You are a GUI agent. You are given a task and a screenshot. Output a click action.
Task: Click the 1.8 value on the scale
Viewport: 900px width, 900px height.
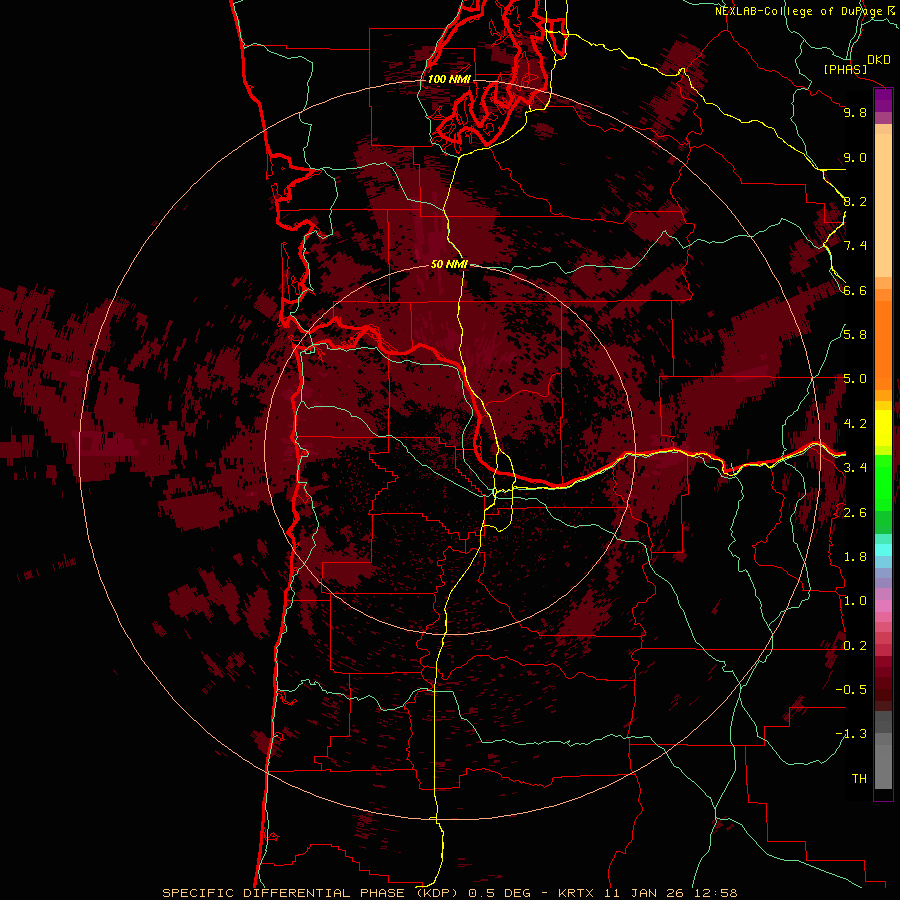click(x=855, y=557)
